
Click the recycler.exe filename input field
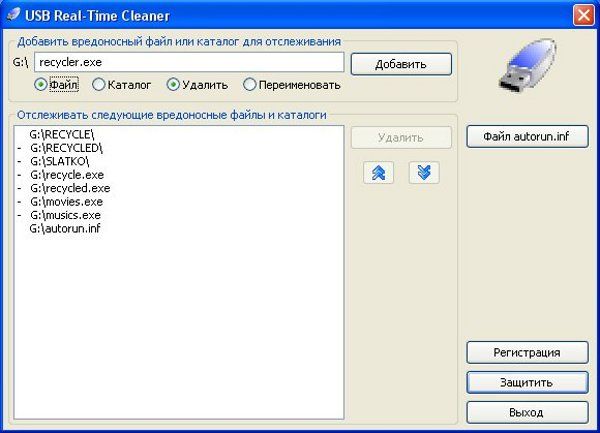(x=189, y=62)
